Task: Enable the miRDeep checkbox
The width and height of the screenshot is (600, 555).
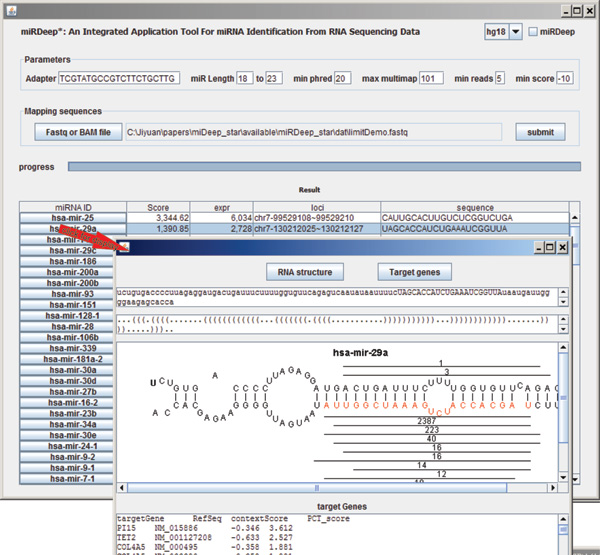Action: [x=534, y=33]
